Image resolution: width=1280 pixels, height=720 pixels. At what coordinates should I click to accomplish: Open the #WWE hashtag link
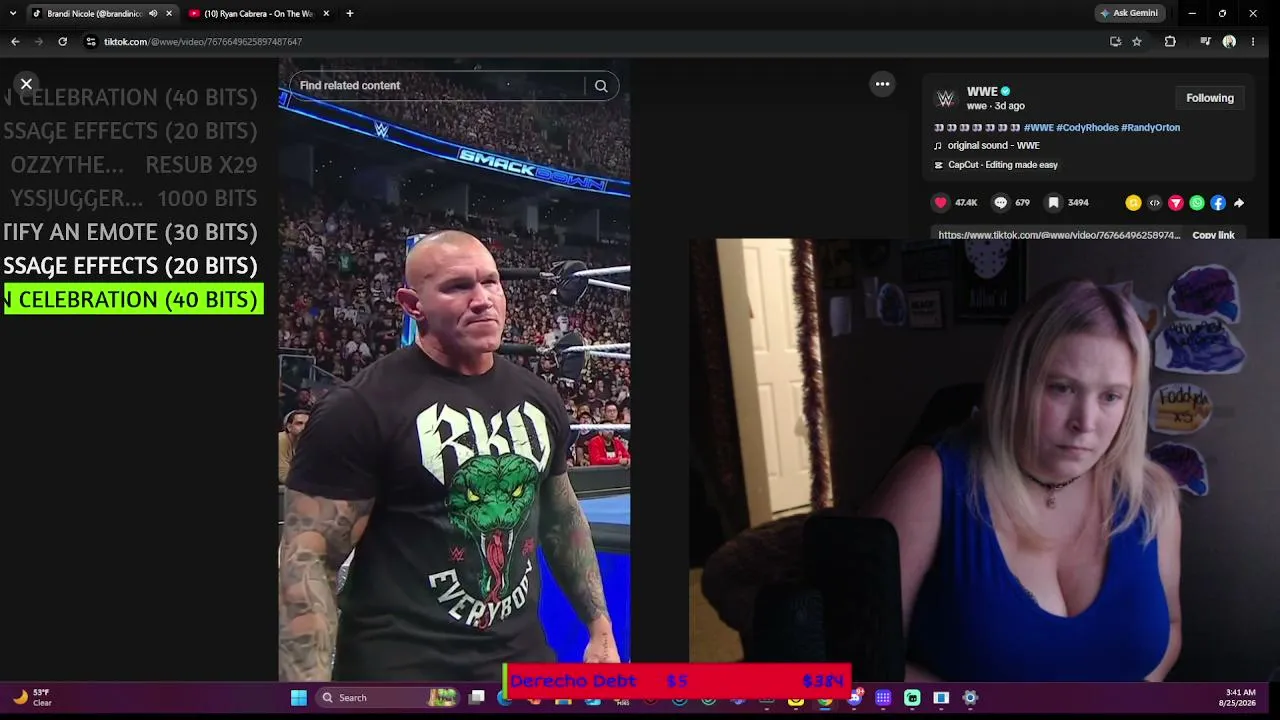(x=1038, y=128)
